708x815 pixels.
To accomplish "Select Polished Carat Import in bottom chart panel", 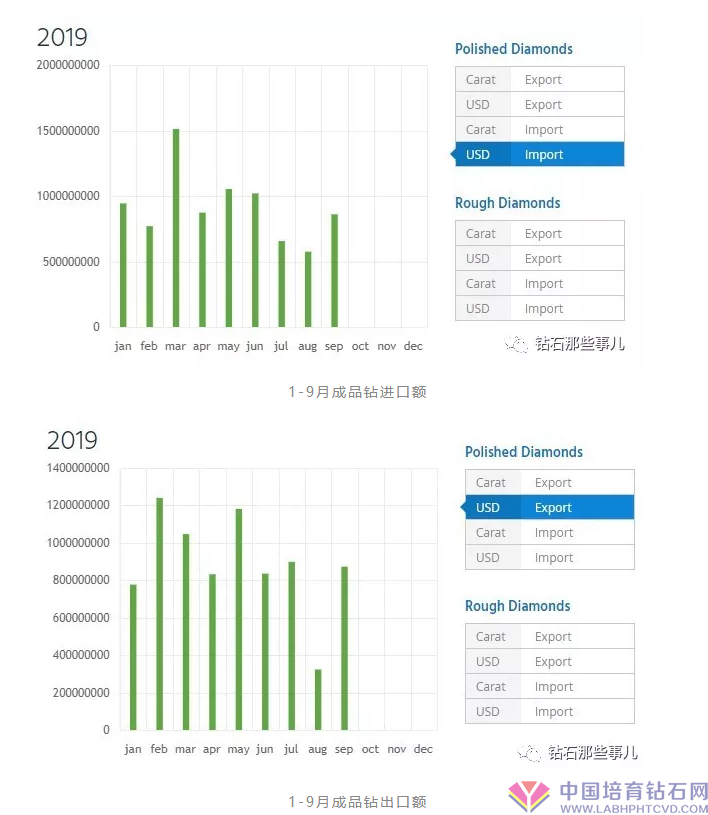I will [x=549, y=532].
